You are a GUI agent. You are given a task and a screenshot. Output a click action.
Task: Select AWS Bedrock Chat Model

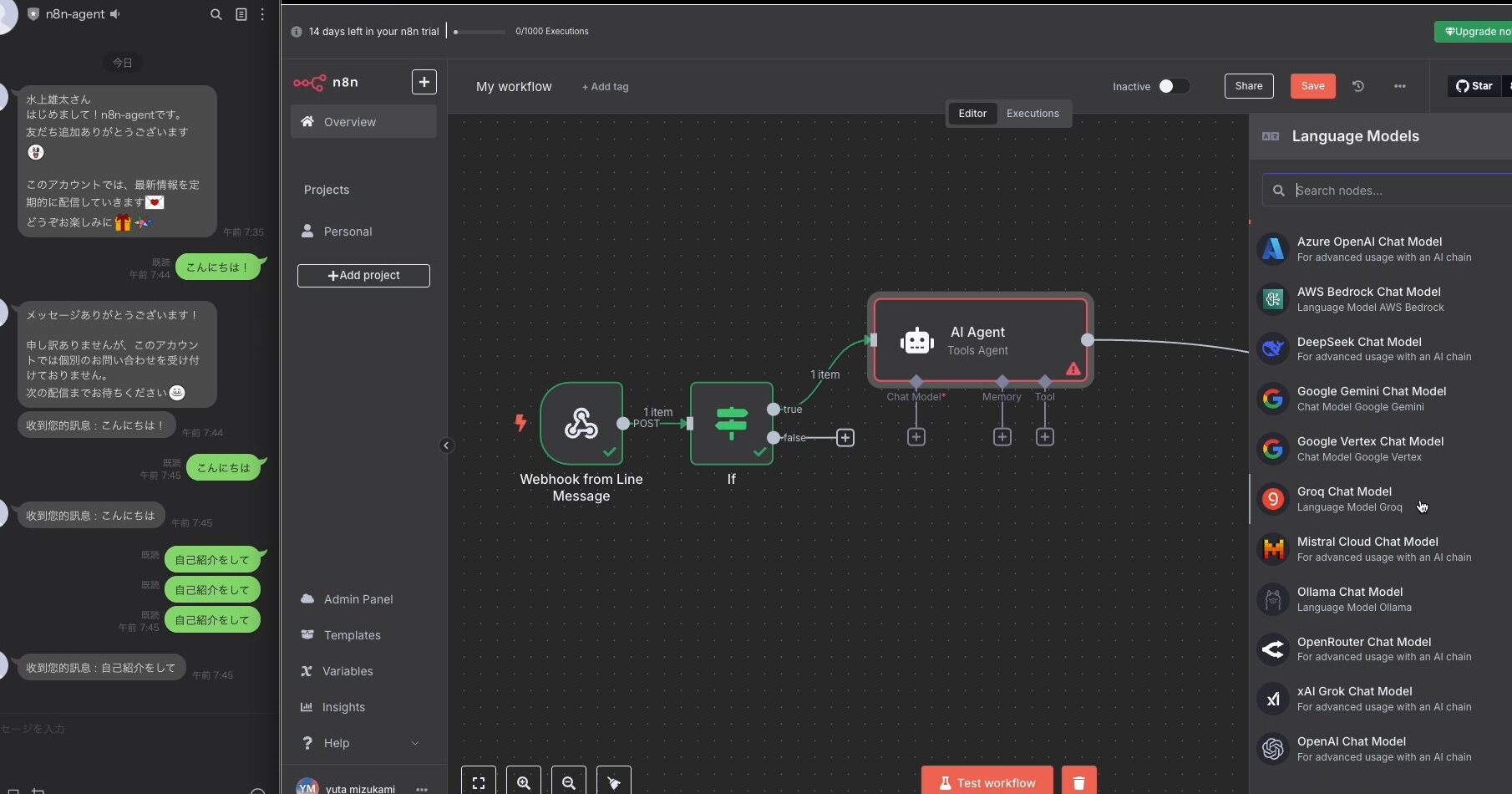pyautogui.click(x=1381, y=299)
